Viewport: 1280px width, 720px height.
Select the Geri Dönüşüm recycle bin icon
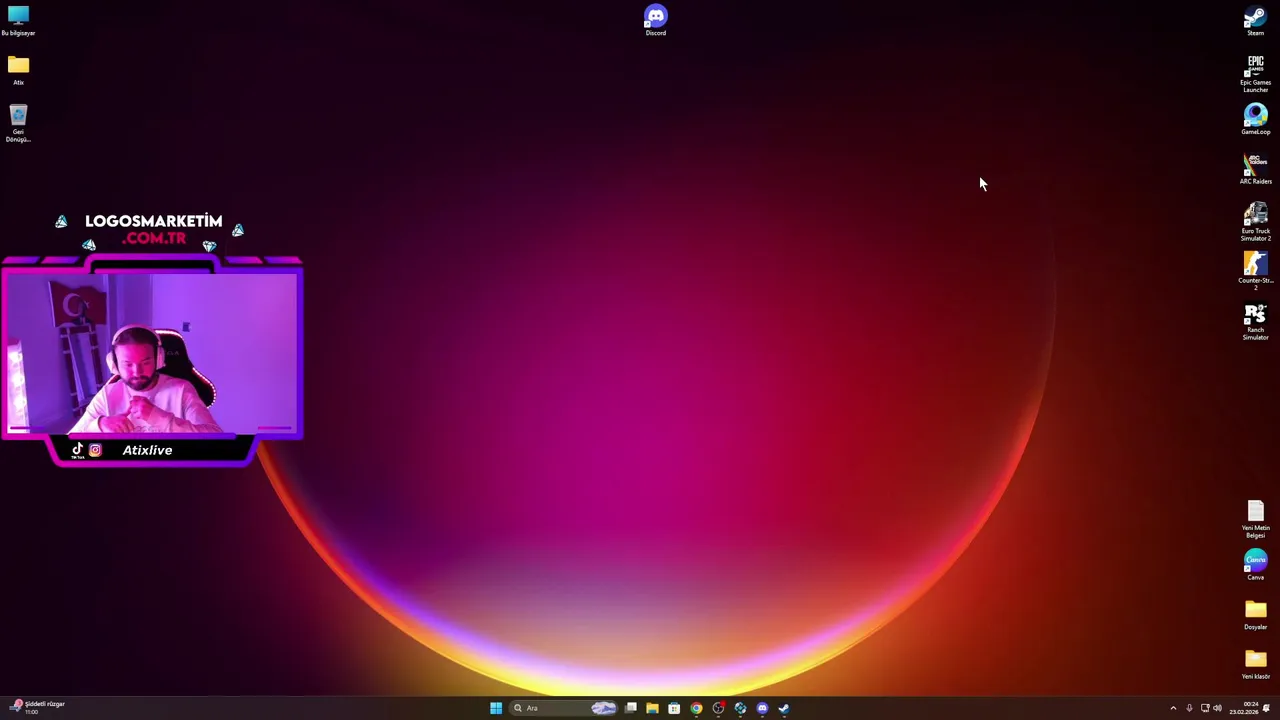point(18,123)
